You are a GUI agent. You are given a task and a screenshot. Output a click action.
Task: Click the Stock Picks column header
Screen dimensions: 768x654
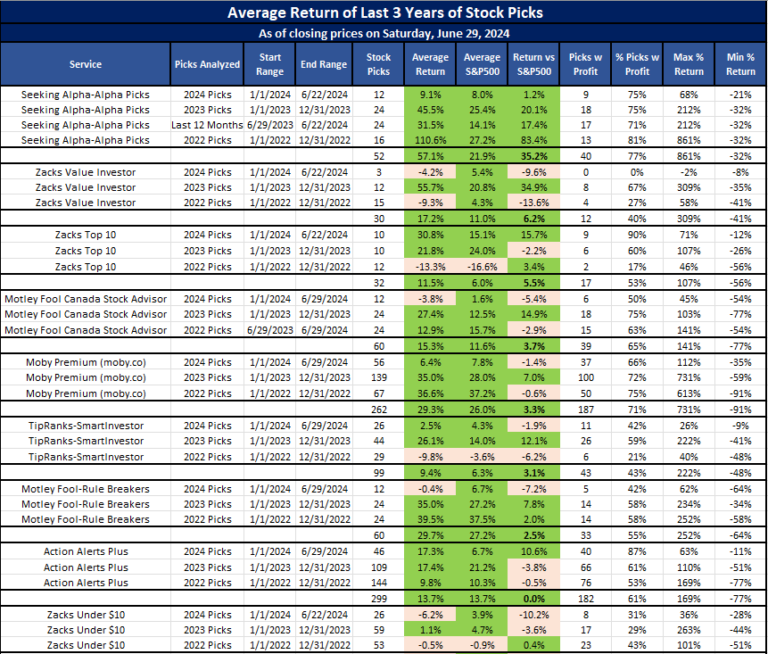click(x=379, y=64)
